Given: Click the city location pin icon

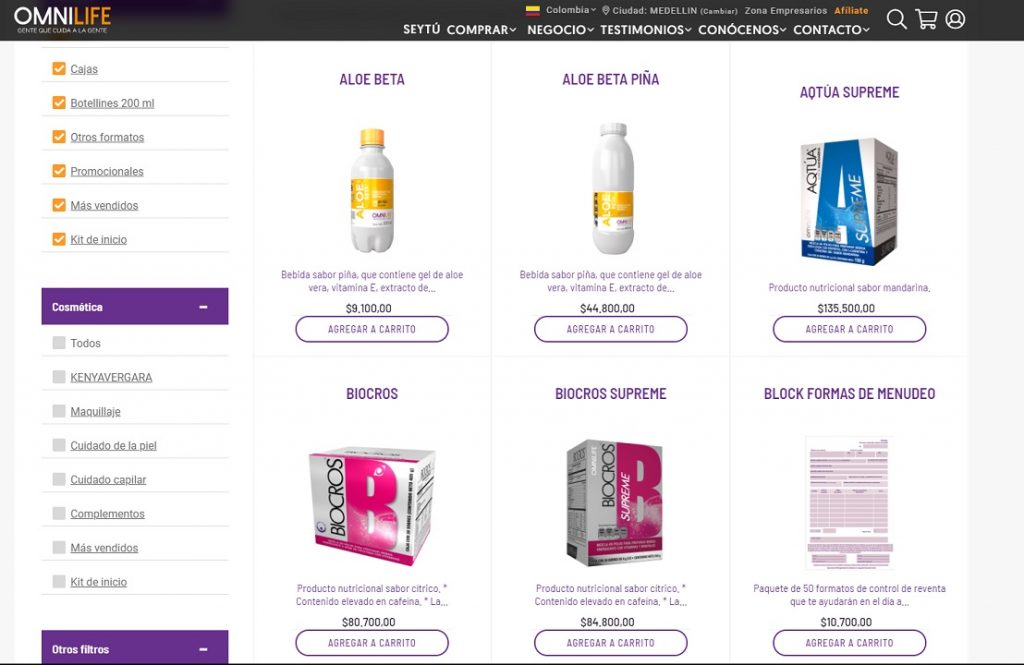Looking at the screenshot, I should pos(605,10).
